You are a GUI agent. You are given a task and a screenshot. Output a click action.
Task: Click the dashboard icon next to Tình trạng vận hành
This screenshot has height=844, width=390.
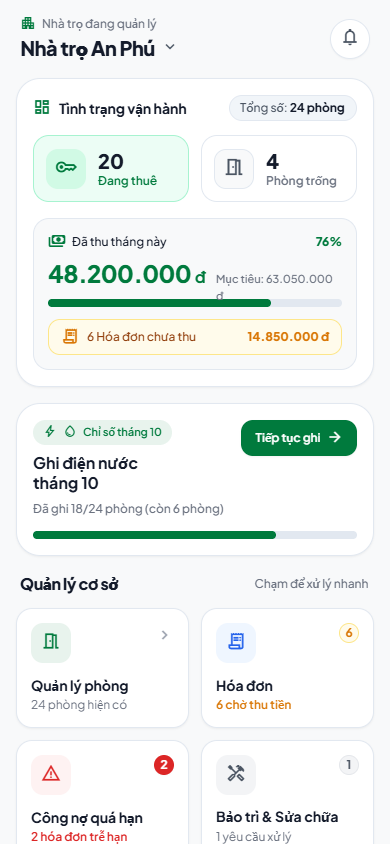point(41,107)
